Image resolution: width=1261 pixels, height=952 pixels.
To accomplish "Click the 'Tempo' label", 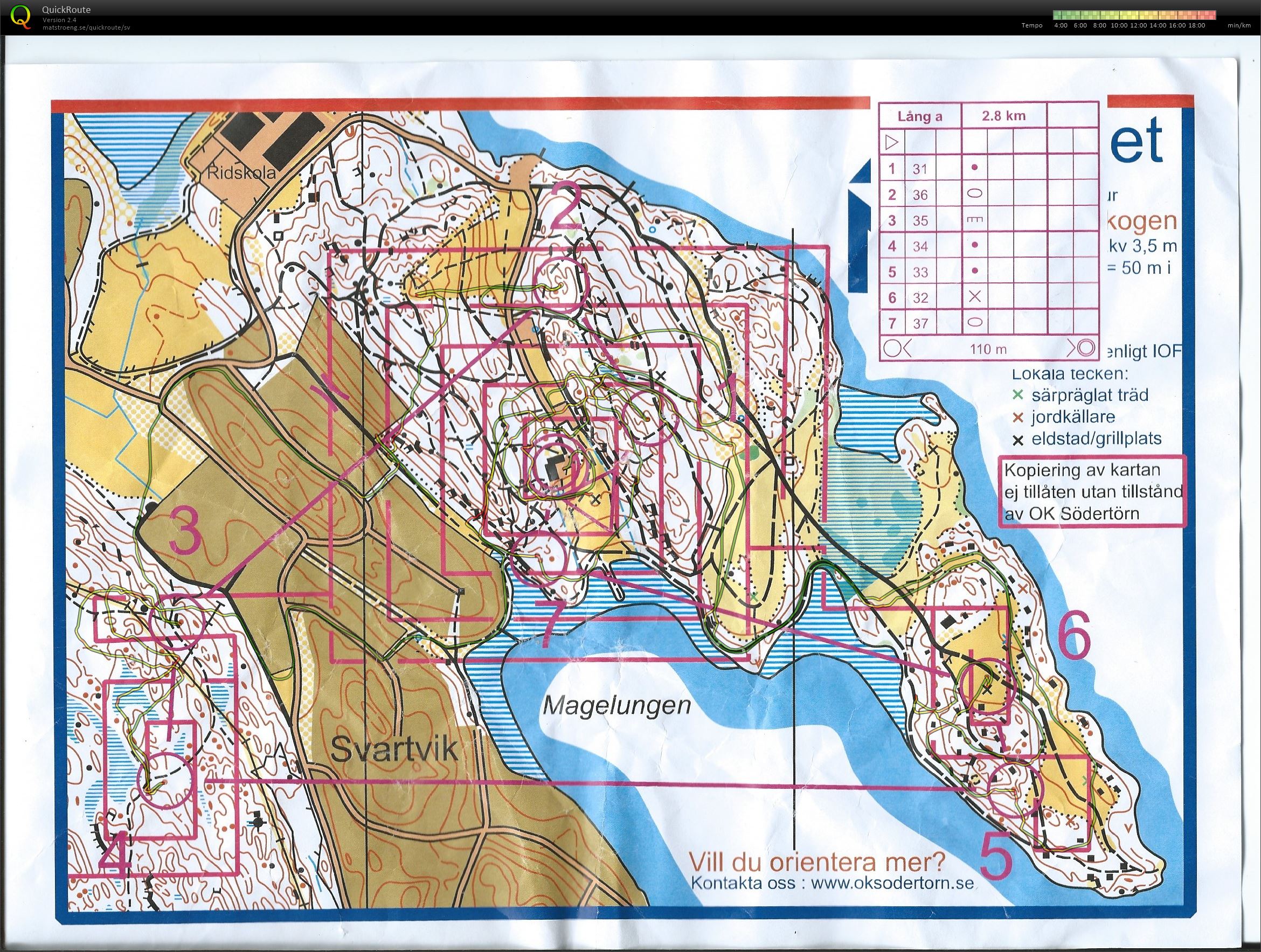I will (x=1033, y=25).
